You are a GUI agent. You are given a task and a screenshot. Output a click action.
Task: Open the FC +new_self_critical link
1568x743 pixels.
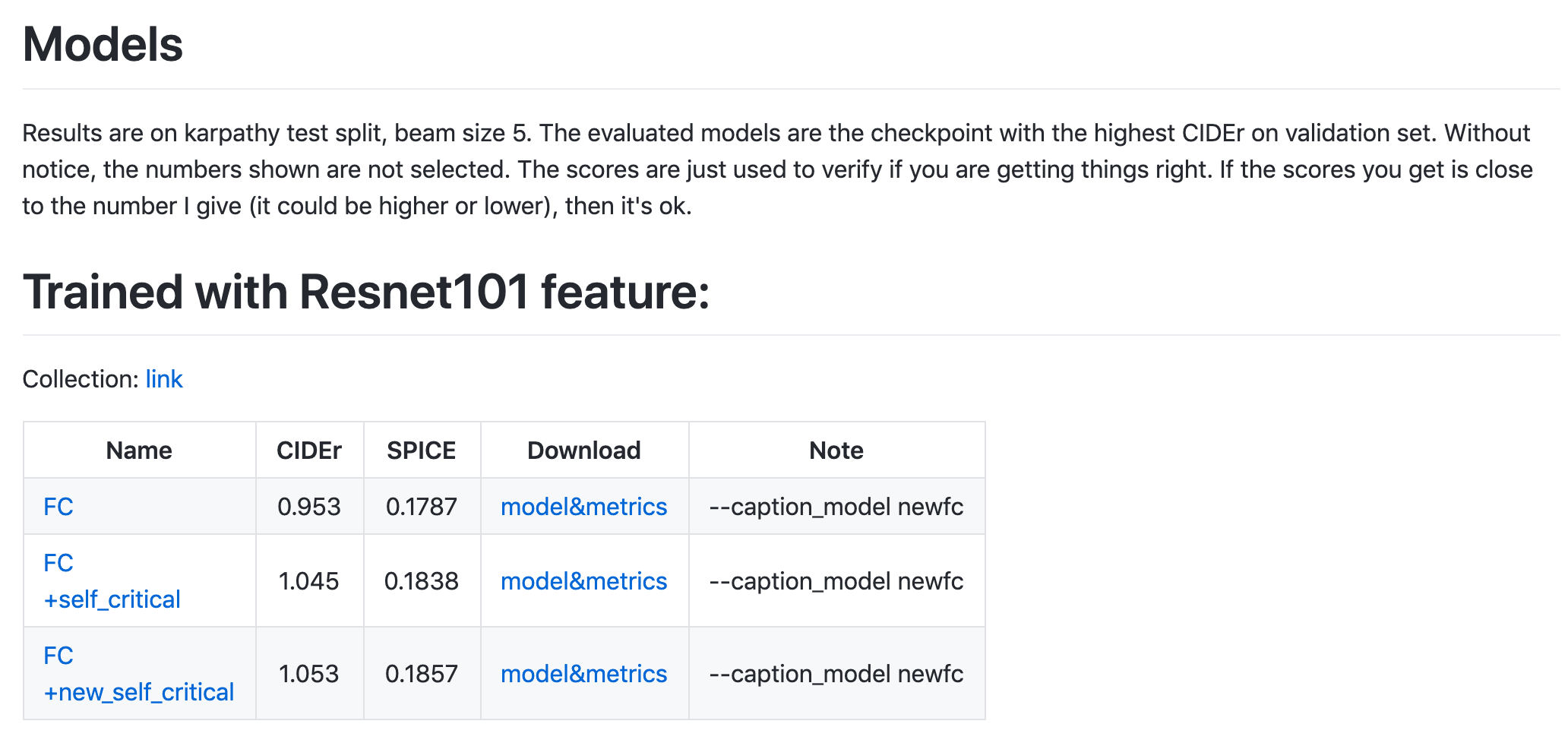[138, 692]
